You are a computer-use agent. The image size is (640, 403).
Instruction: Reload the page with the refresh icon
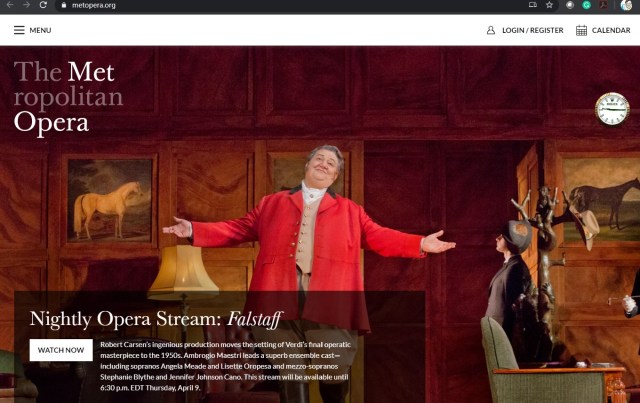[43, 5]
